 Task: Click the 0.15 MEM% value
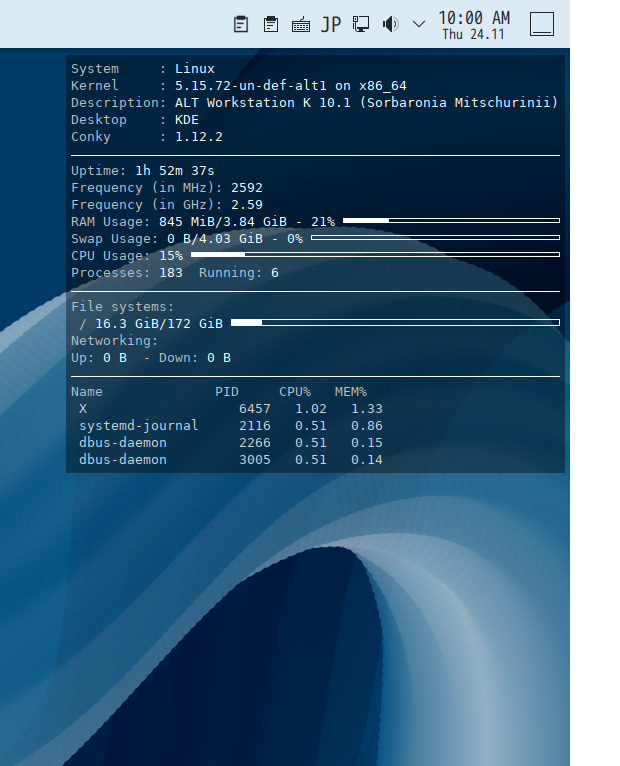point(367,443)
